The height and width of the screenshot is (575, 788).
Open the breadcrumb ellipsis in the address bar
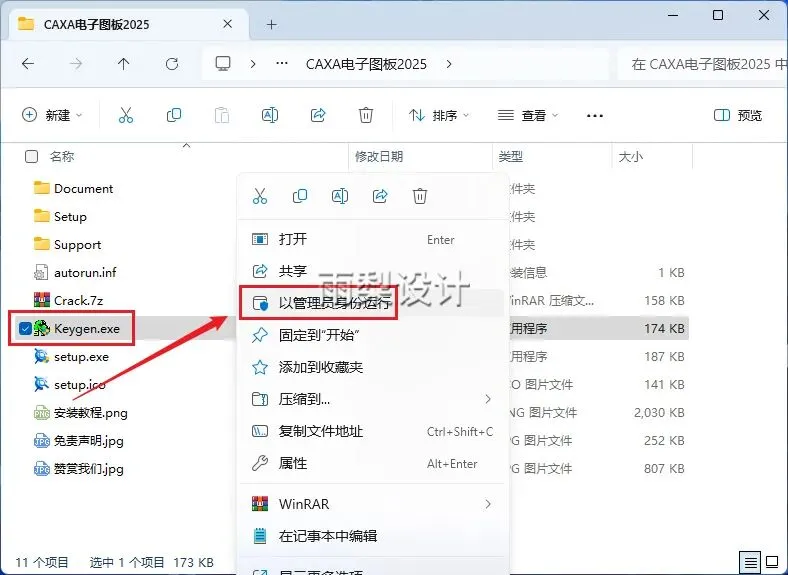282,63
